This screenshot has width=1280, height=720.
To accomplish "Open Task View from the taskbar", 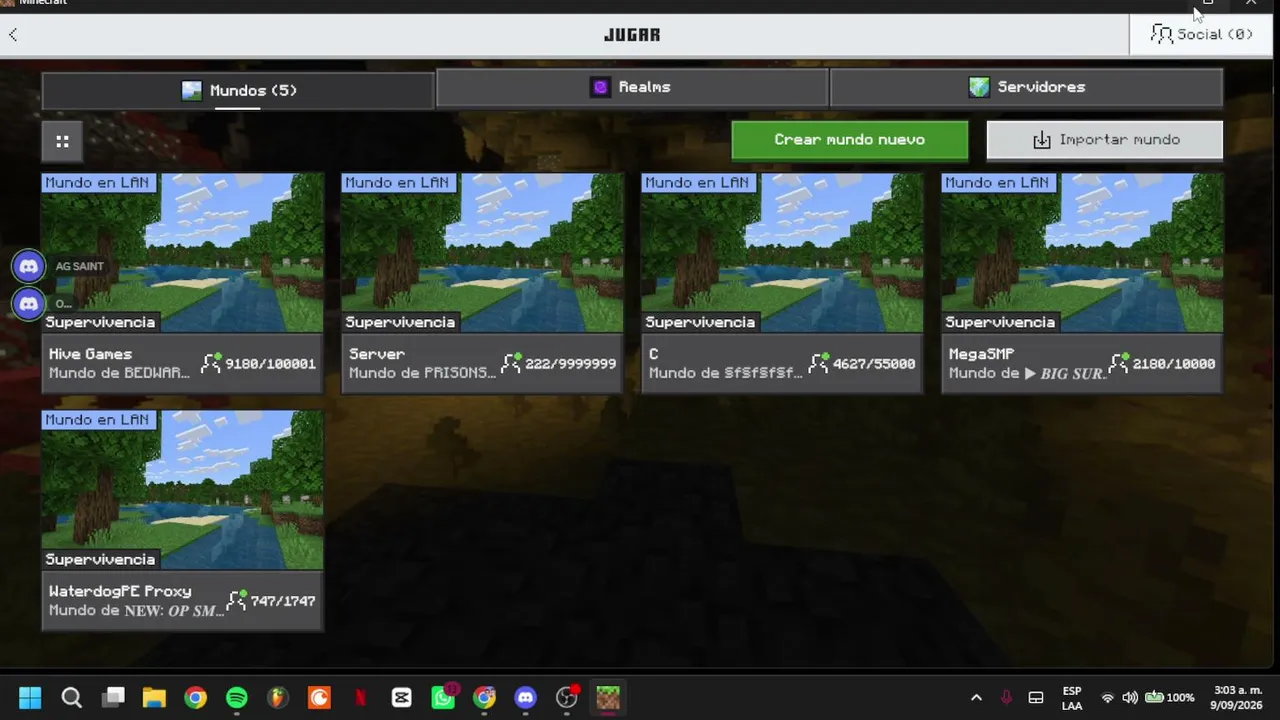I will [x=113, y=697].
